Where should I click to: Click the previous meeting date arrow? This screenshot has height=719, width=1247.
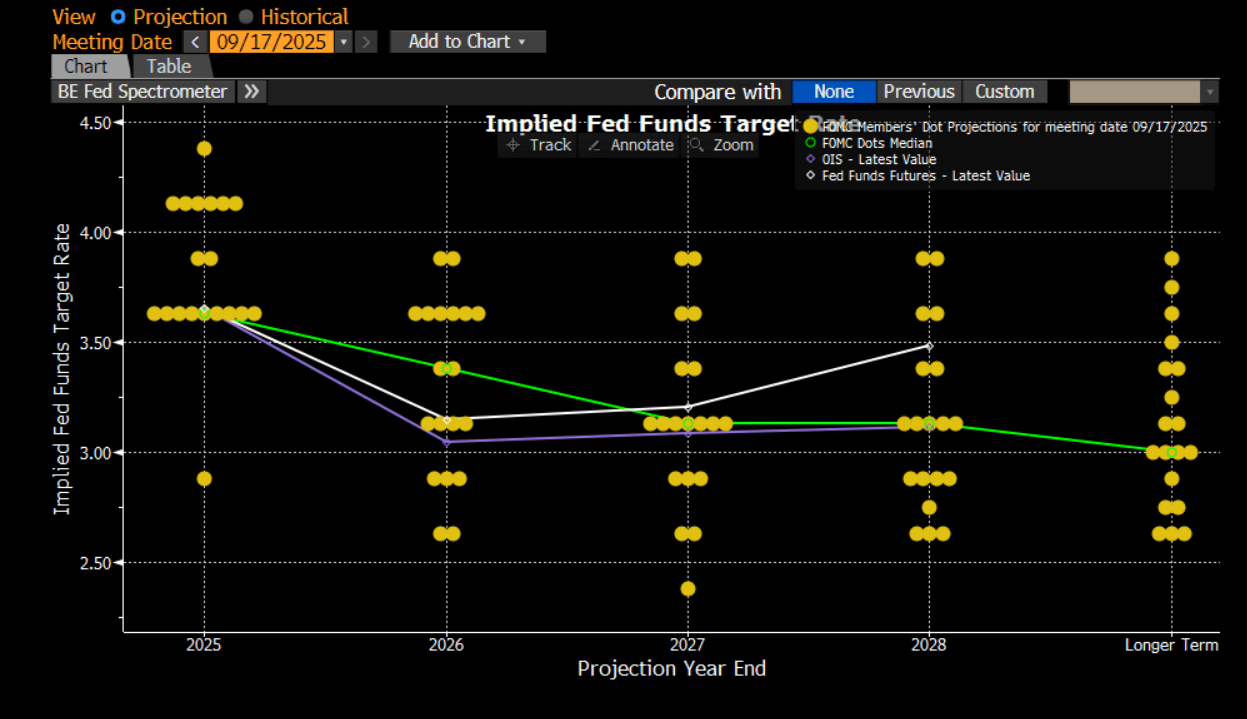196,42
